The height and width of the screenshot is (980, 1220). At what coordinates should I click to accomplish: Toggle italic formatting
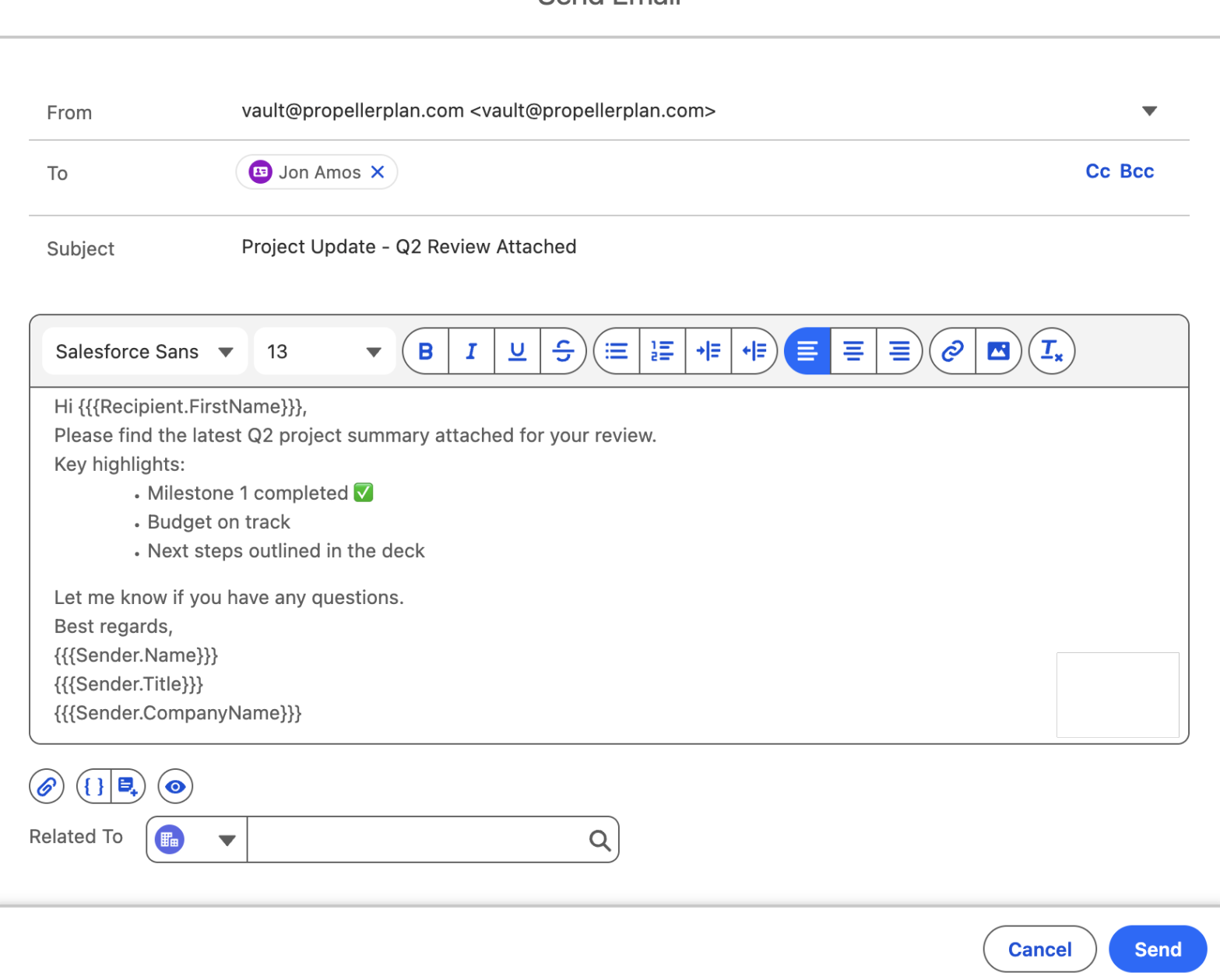(471, 351)
